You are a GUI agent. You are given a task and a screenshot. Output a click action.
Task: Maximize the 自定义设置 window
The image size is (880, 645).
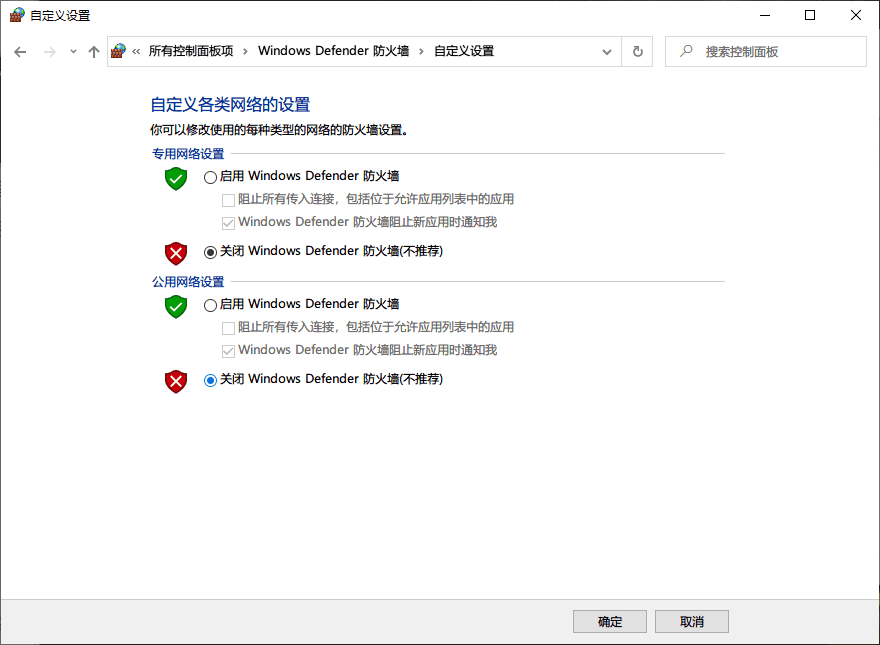point(810,15)
